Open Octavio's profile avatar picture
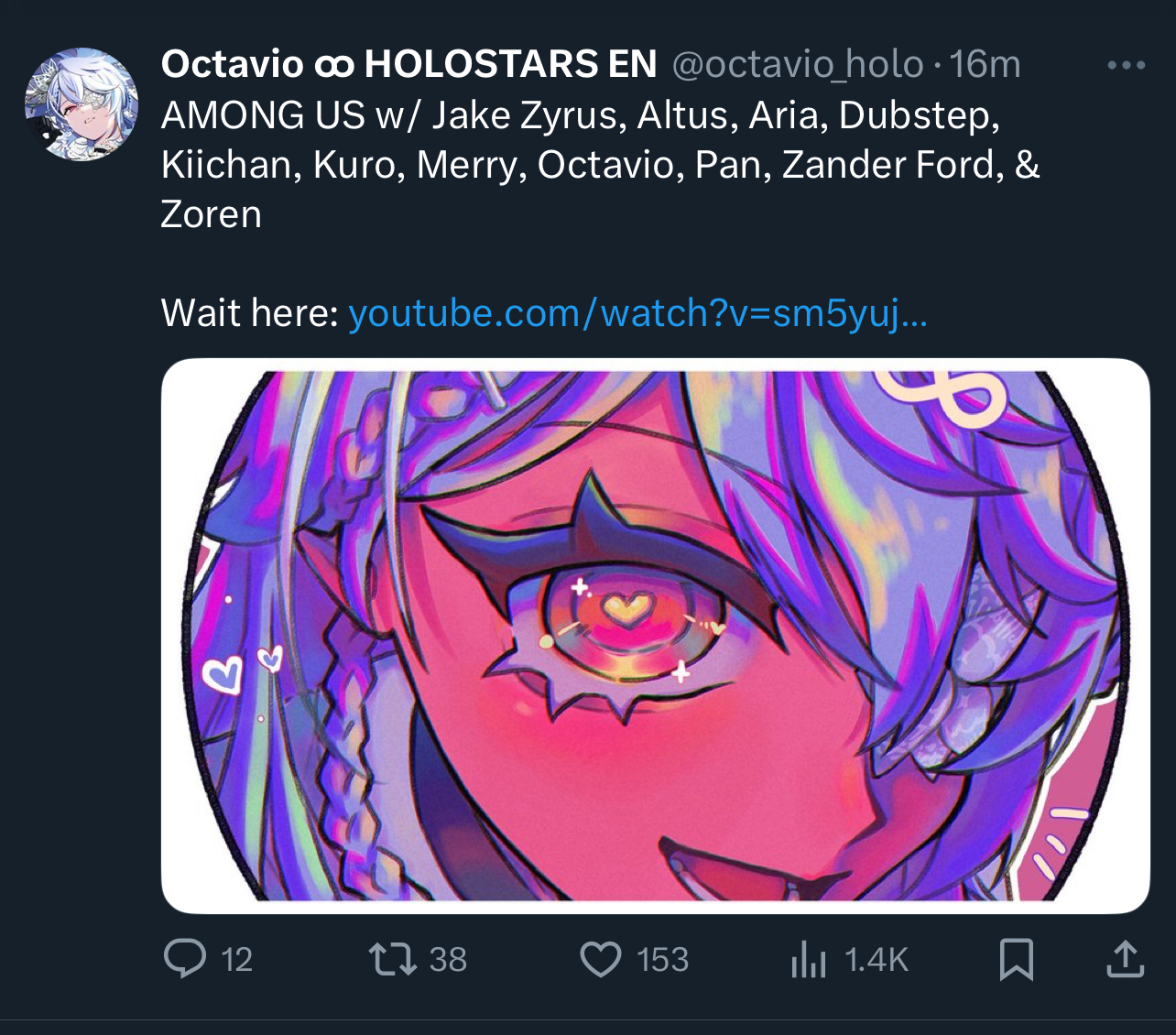The height and width of the screenshot is (1035, 1176). [x=82, y=104]
